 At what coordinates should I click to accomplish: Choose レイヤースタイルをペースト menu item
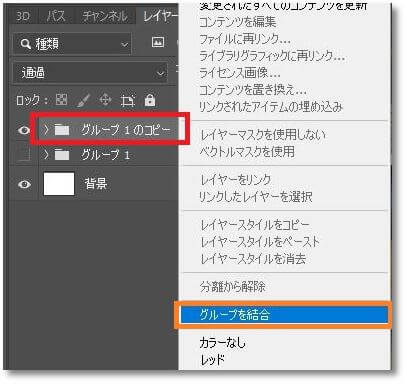tap(260, 242)
